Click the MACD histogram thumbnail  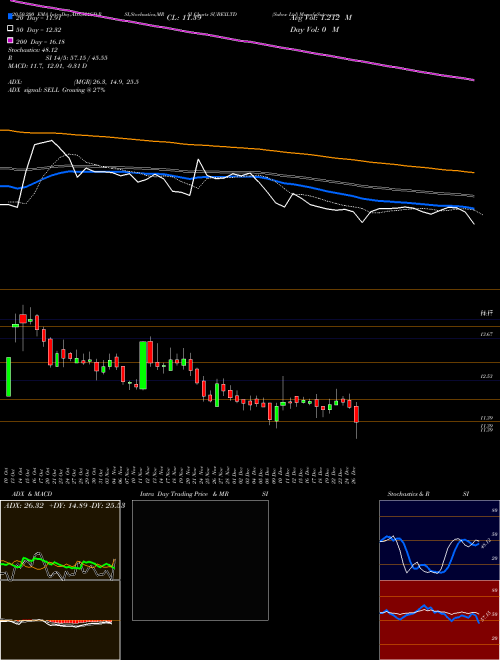60,620
